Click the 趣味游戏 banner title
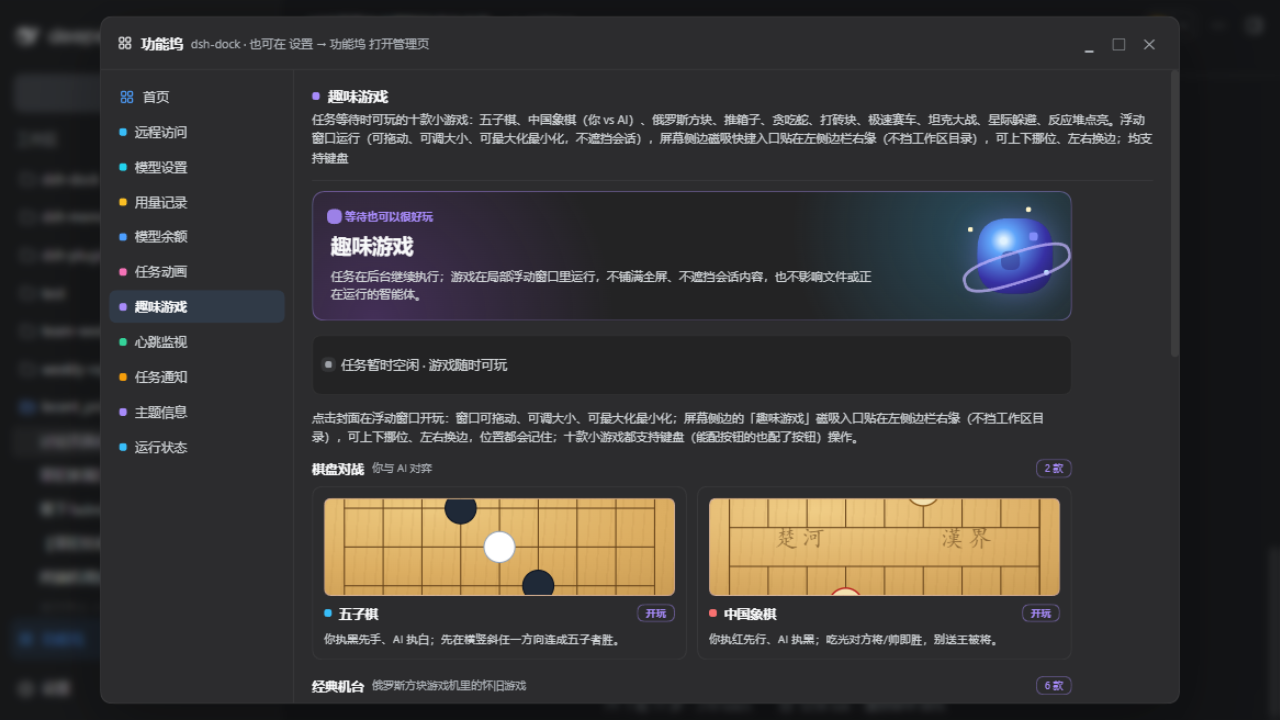Viewport: 1280px width, 720px height. [x=372, y=246]
